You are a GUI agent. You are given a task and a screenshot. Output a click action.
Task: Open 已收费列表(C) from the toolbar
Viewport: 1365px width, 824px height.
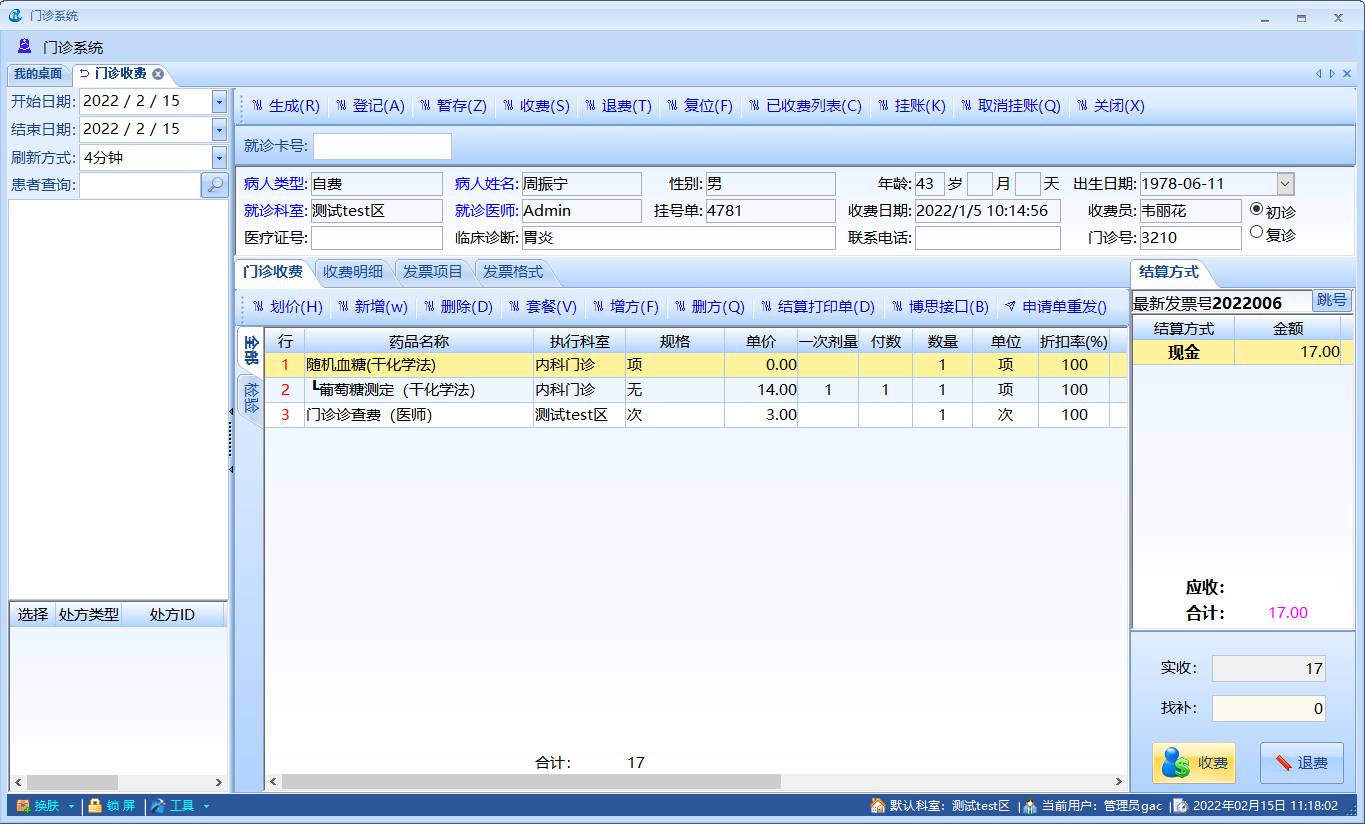804,106
